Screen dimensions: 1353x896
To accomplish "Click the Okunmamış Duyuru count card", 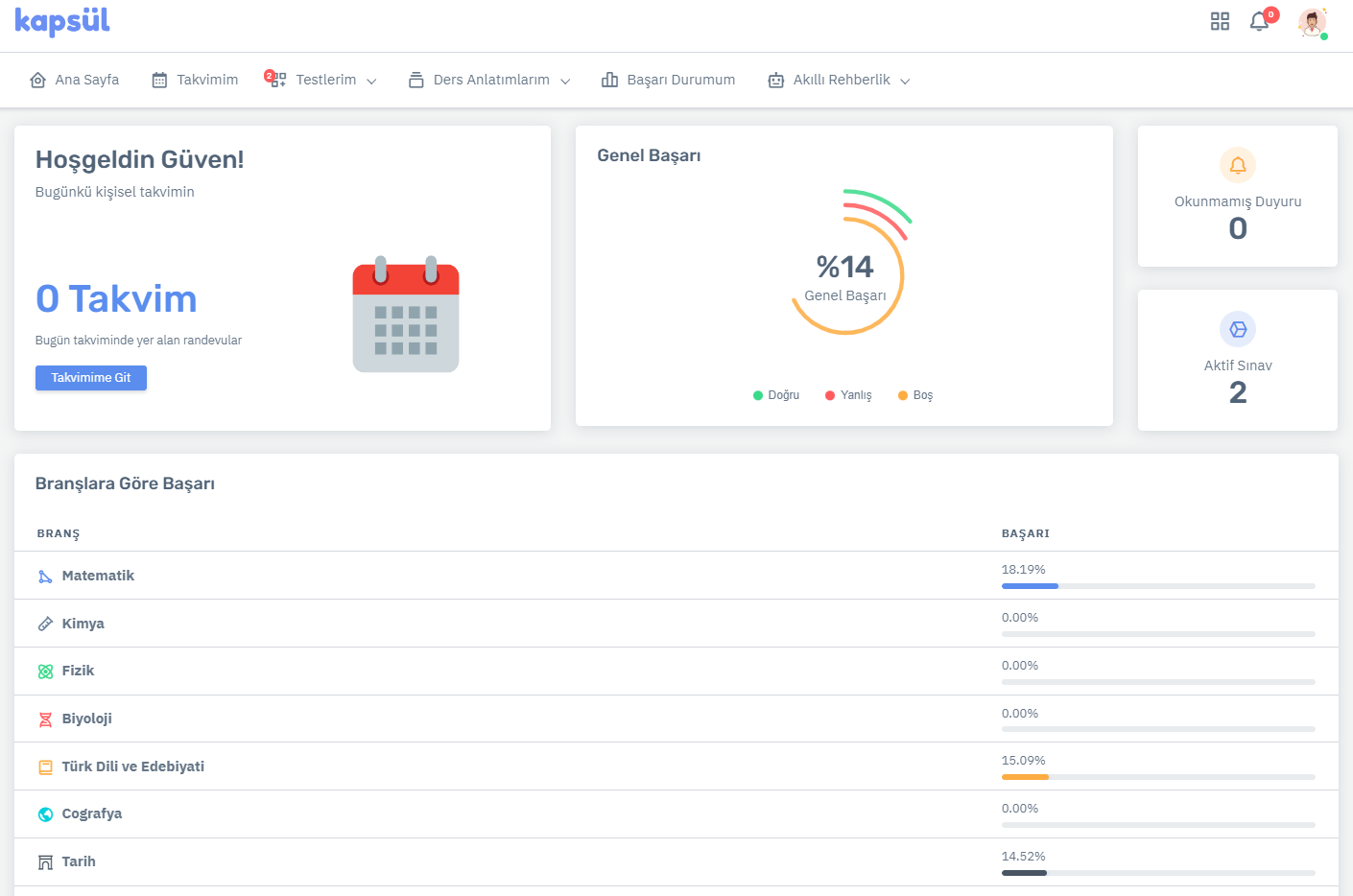I will (1238, 196).
